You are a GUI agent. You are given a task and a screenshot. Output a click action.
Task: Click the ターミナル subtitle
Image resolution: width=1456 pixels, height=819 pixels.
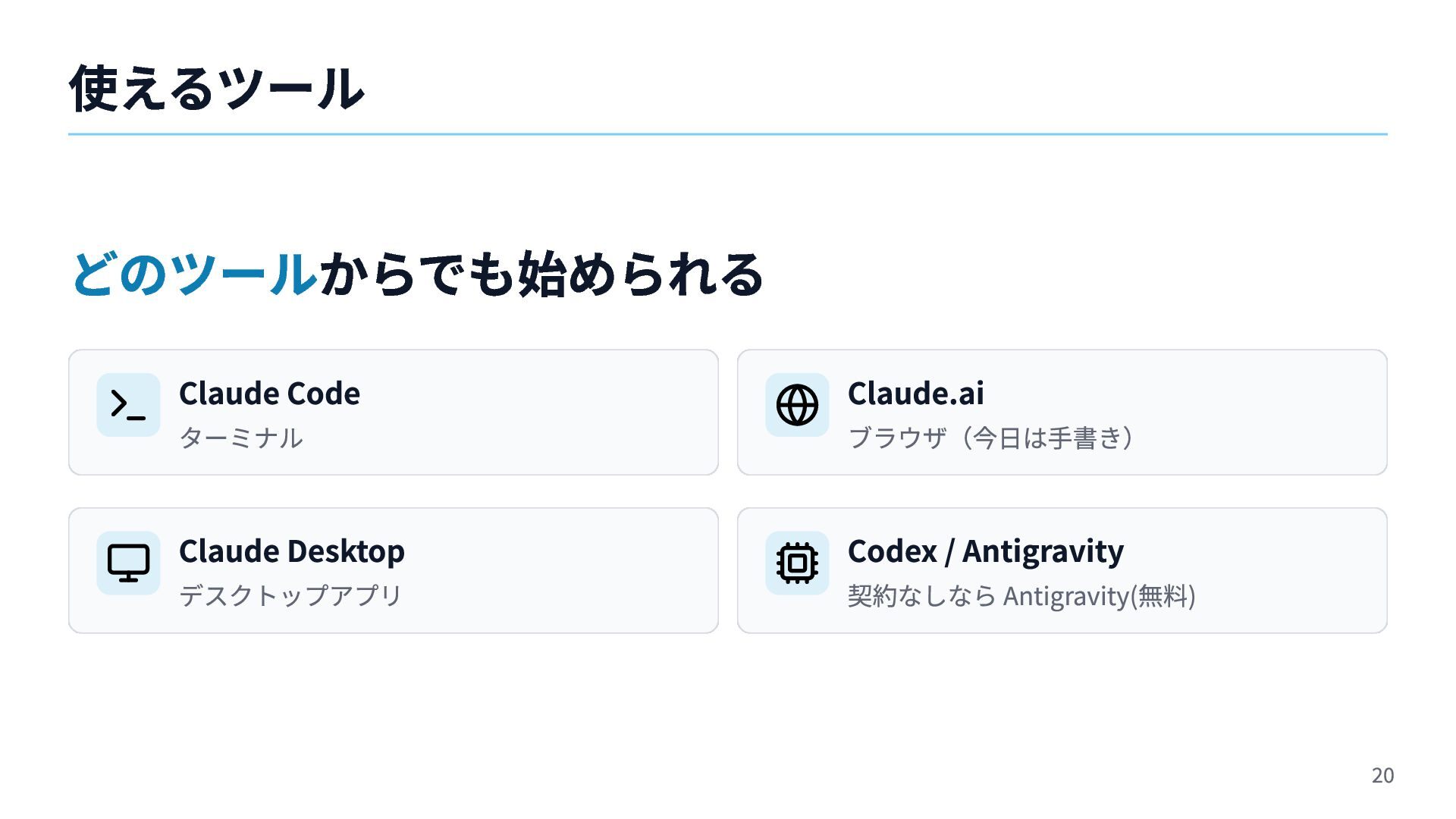coord(240,438)
